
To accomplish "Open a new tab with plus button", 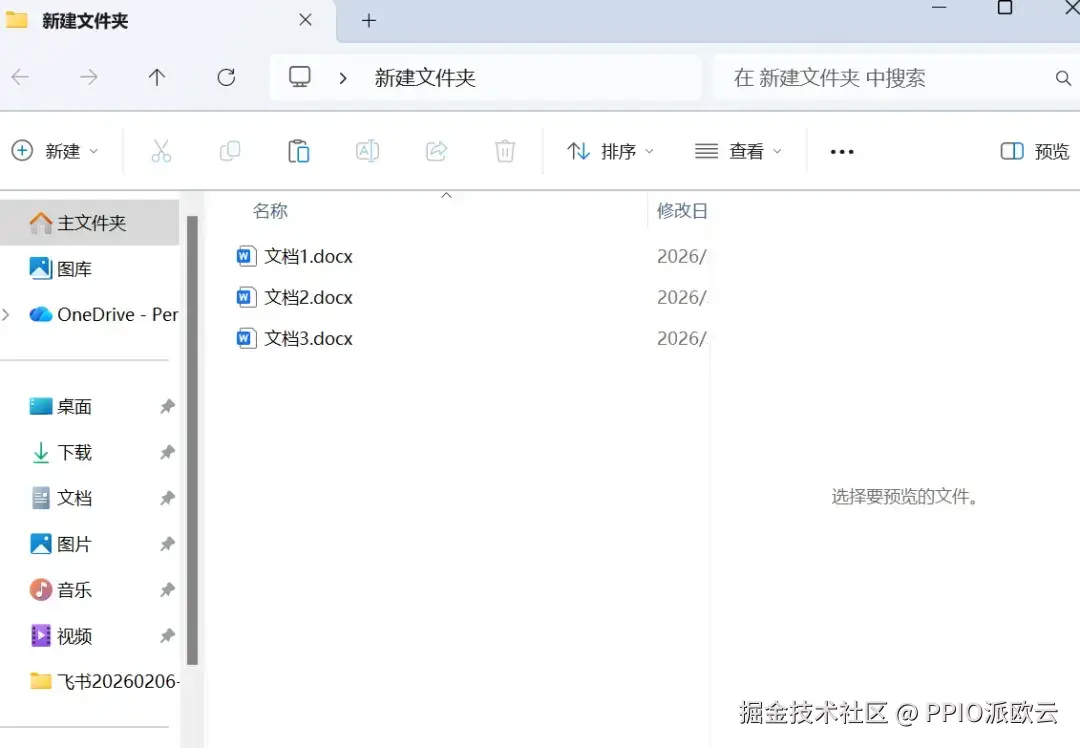I will click(368, 21).
